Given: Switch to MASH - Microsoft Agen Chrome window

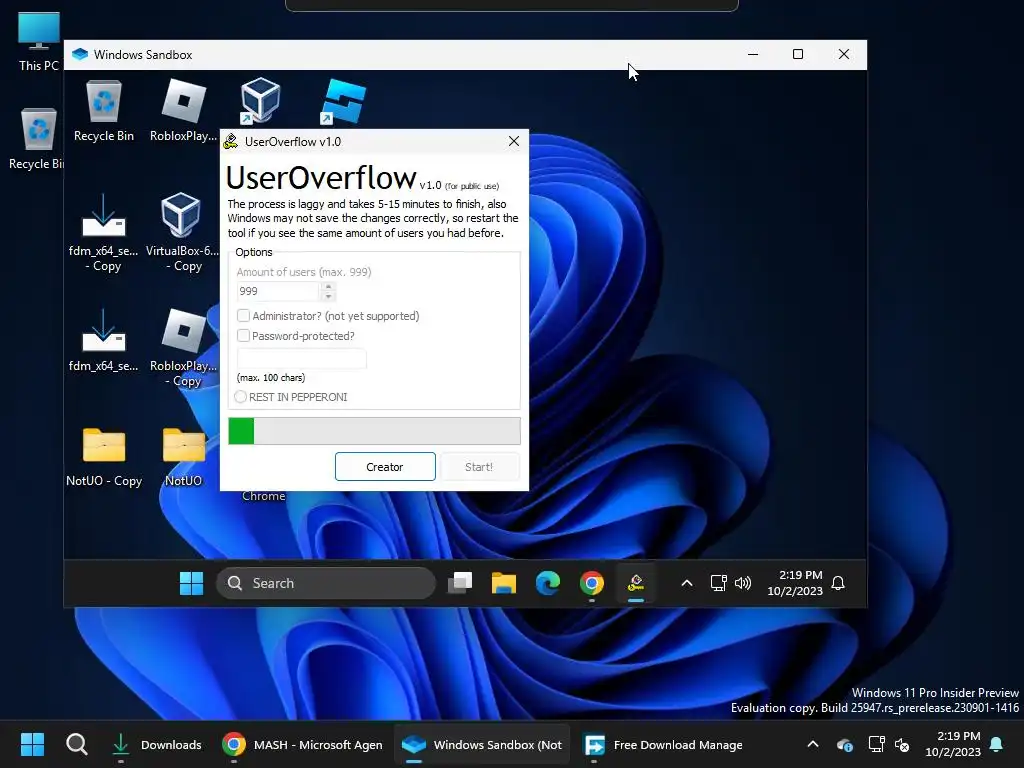Looking at the screenshot, I should pyautogui.click(x=303, y=744).
